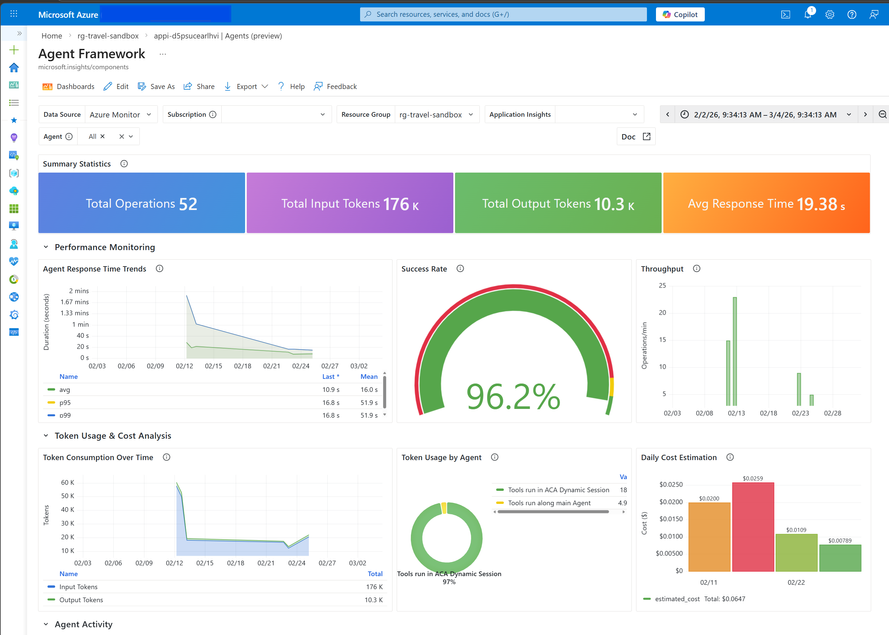The height and width of the screenshot is (635, 889).
Task: Open the Export dropdown menu
Action: (246, 87)
